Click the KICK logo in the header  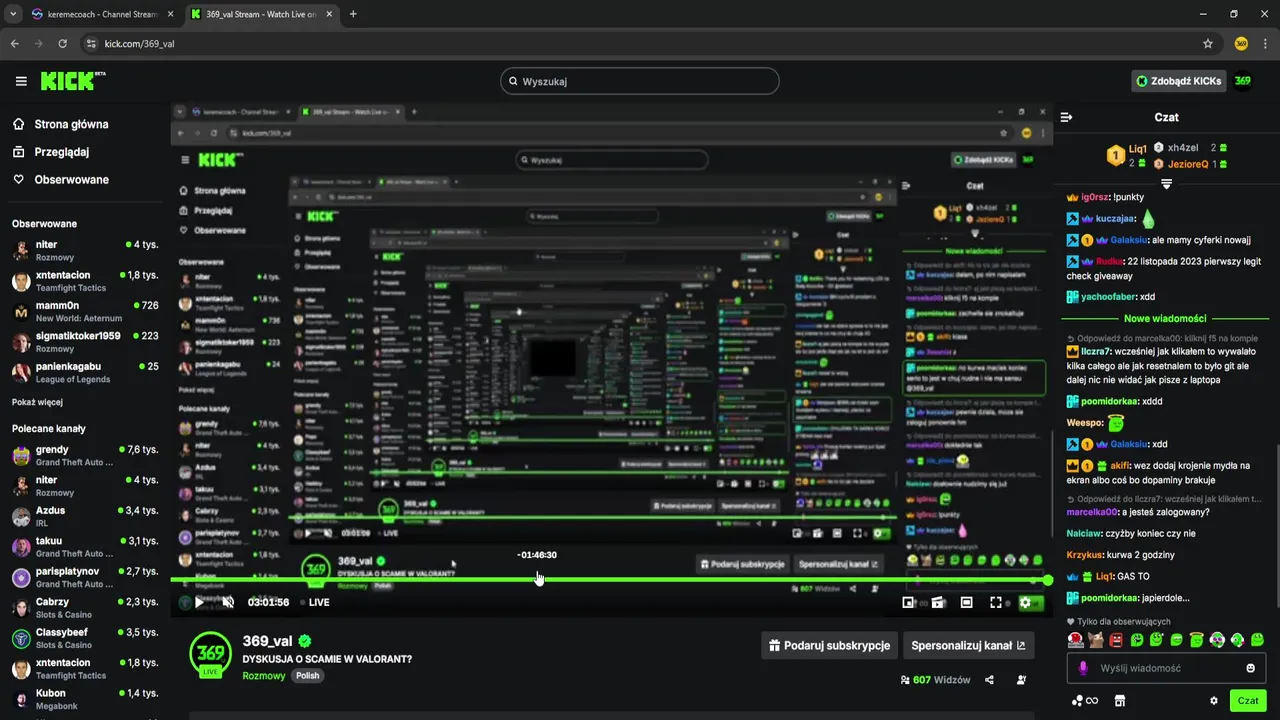coord(73,81)
